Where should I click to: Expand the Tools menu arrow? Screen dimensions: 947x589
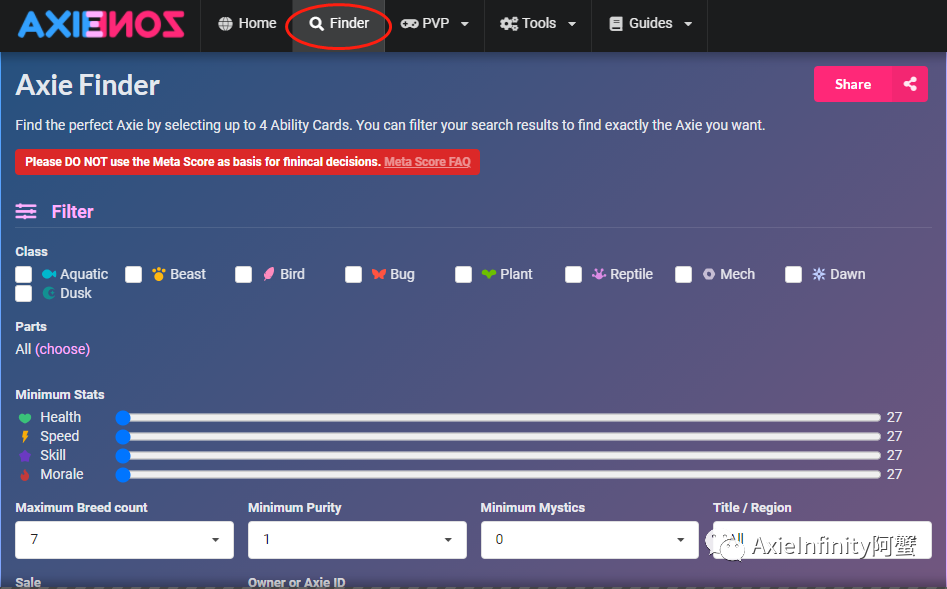pos(571,24)
